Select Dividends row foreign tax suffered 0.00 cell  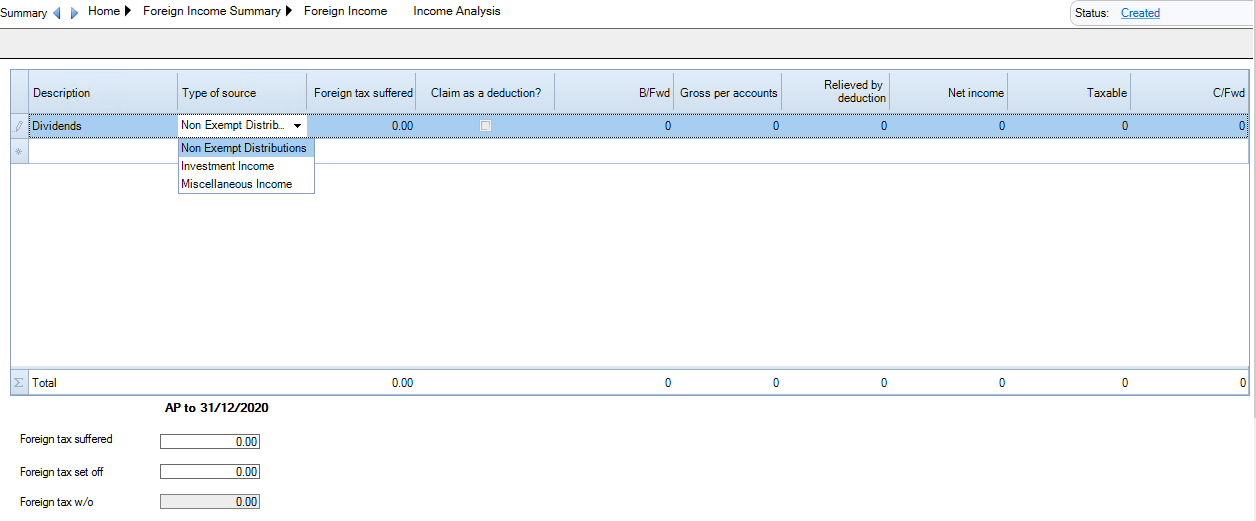(x=361, y=126)
